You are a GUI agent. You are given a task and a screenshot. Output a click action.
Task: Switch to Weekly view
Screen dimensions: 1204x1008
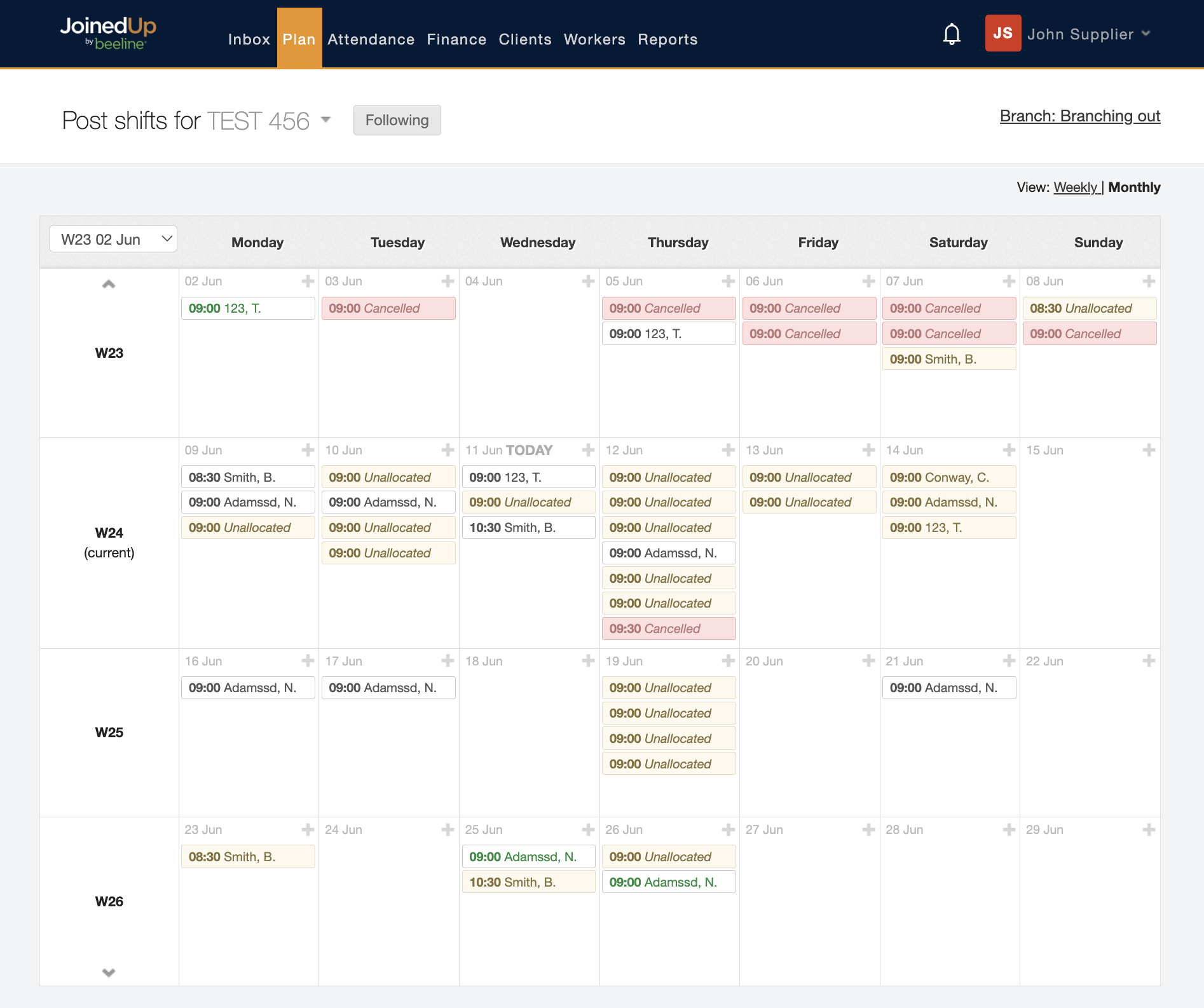click(1076, 187)
